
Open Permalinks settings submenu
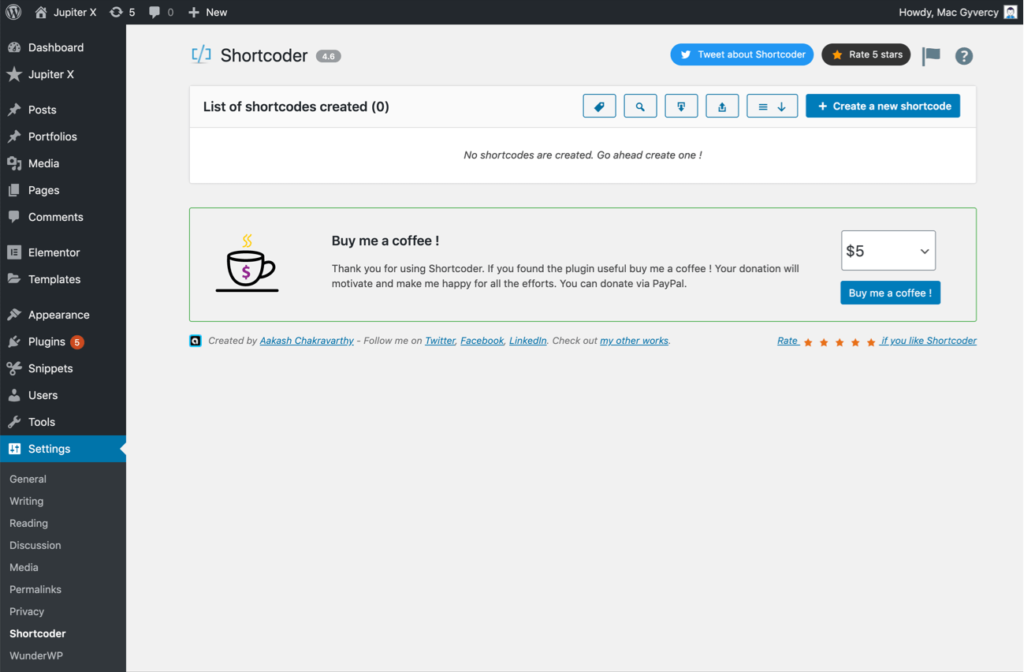click(x=35, y=589)
